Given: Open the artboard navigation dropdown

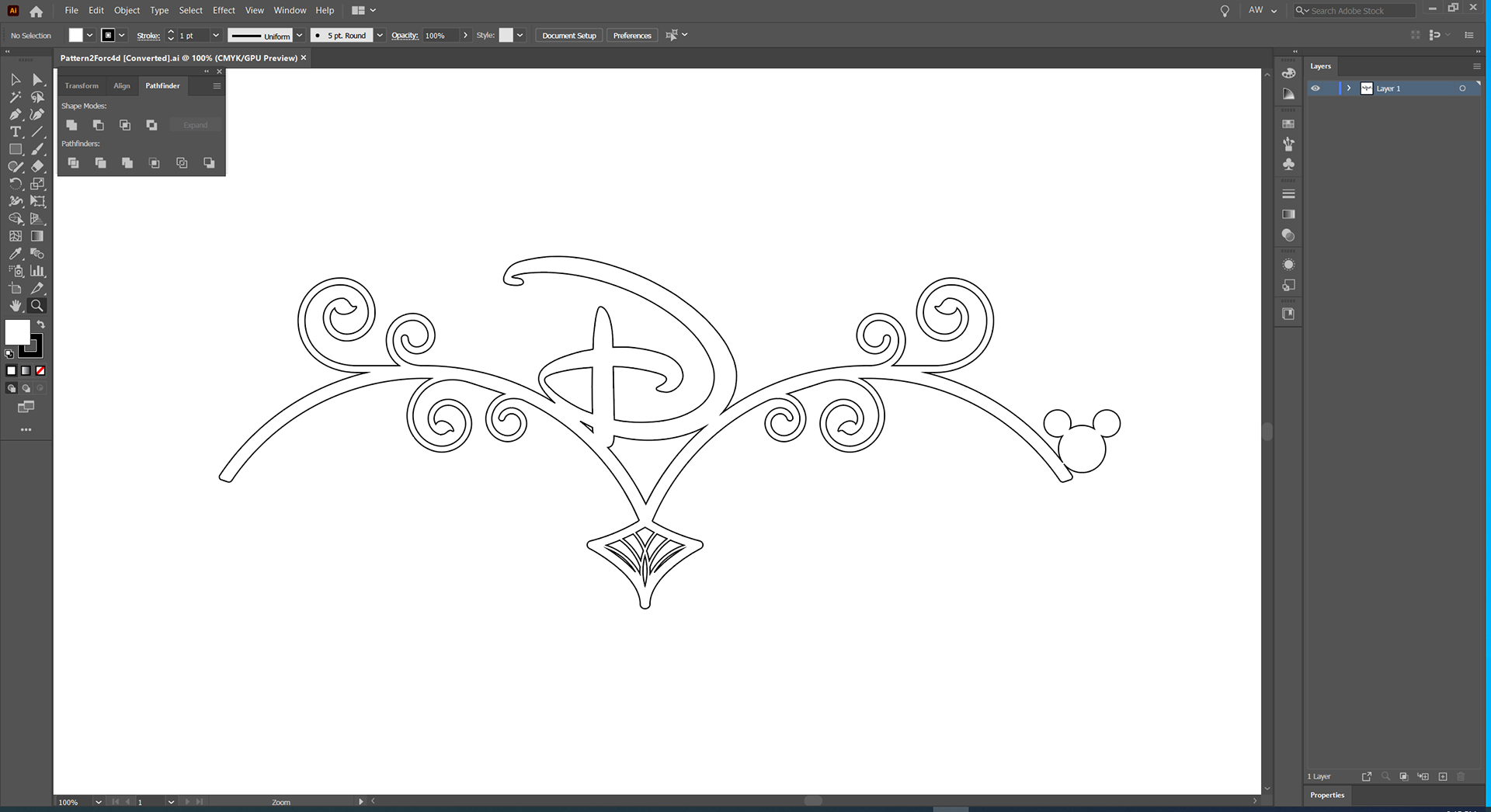Looking at the screenshot, I should coord(171,802).
